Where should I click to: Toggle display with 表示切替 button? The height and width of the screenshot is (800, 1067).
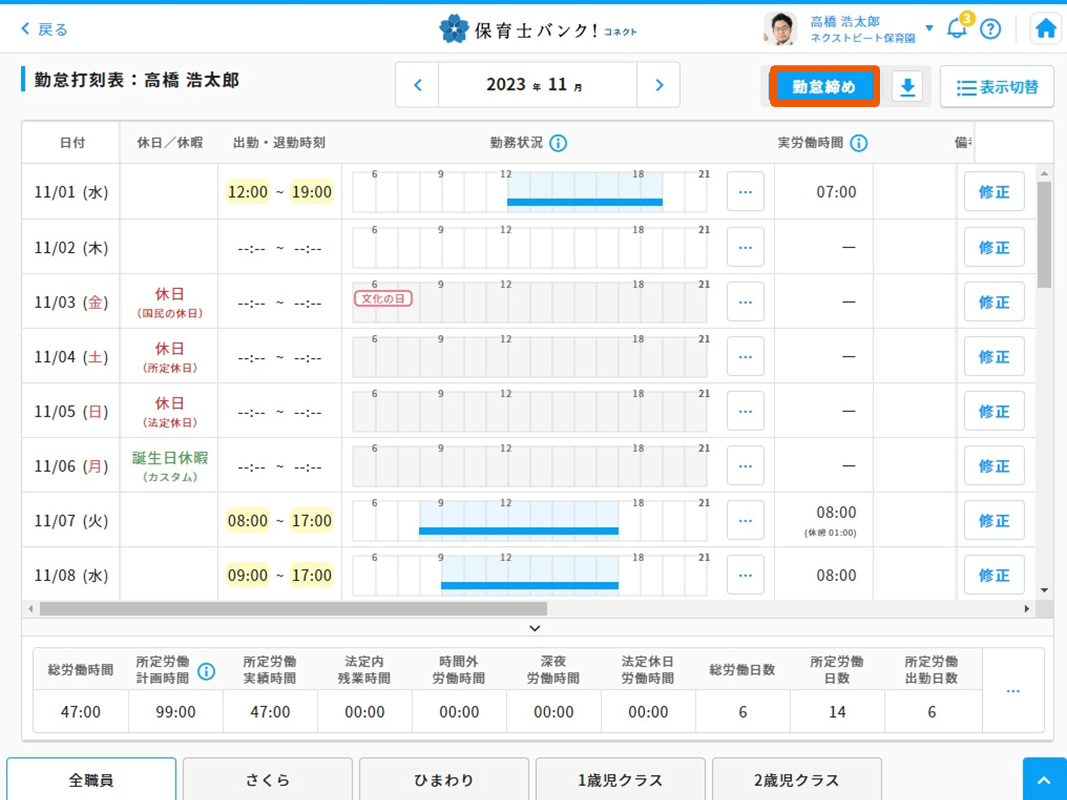[997, 87]
